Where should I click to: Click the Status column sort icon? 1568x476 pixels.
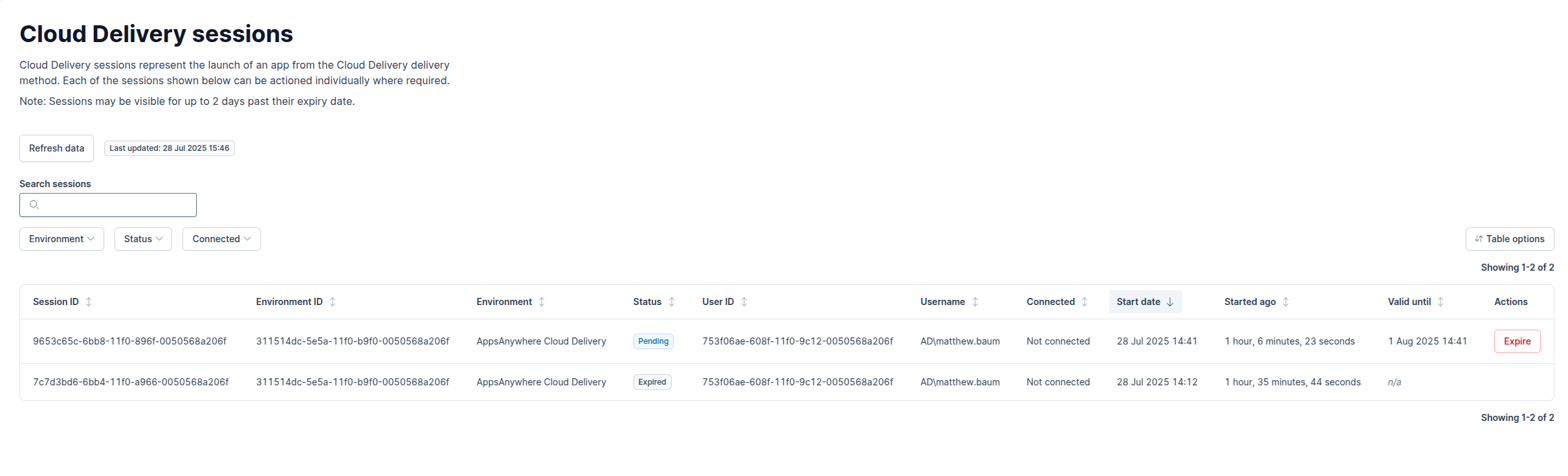(x=672, y=302)
